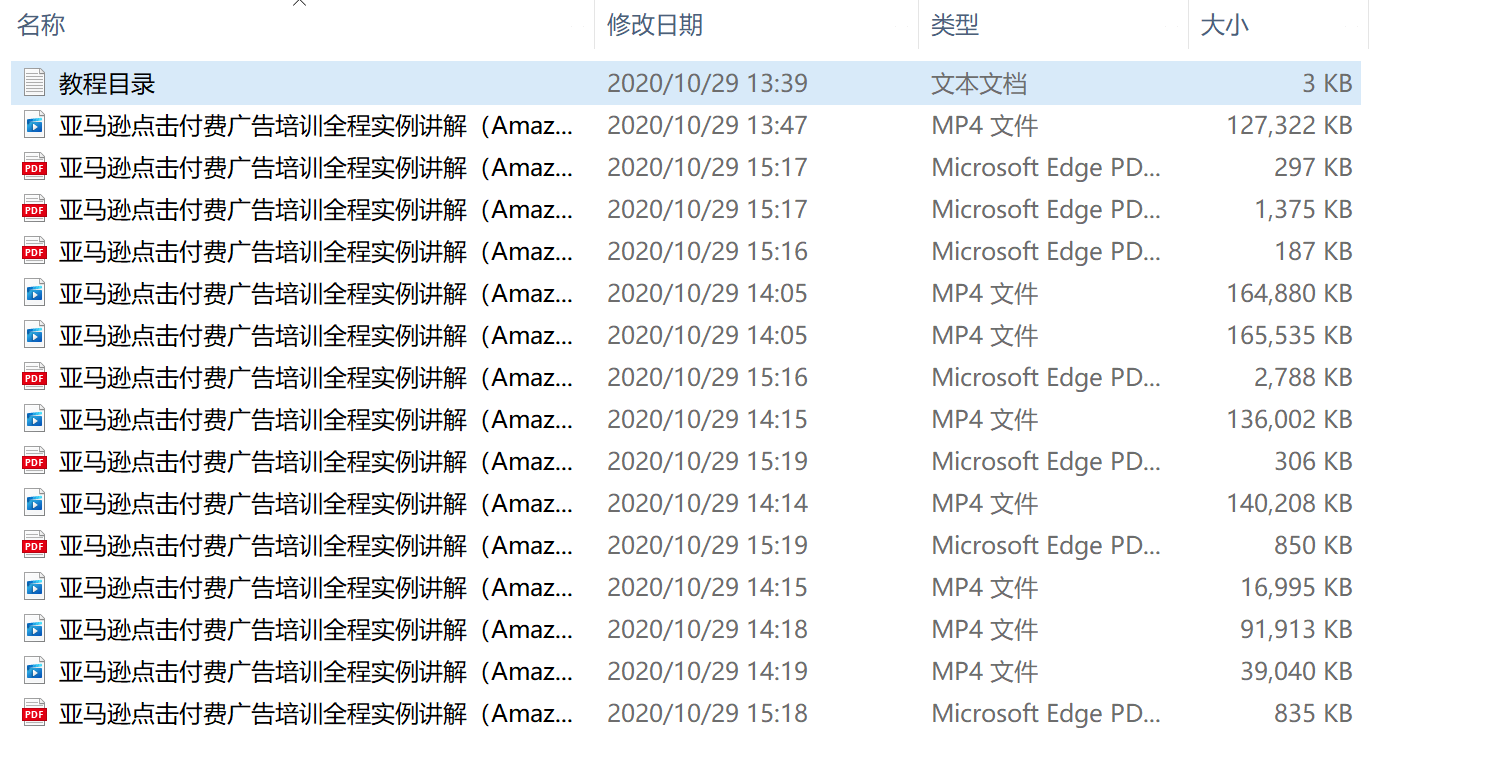Select the PDF file sized 850 KB
This screenshot has height=778, width=1512.
[x=686, y=545]
